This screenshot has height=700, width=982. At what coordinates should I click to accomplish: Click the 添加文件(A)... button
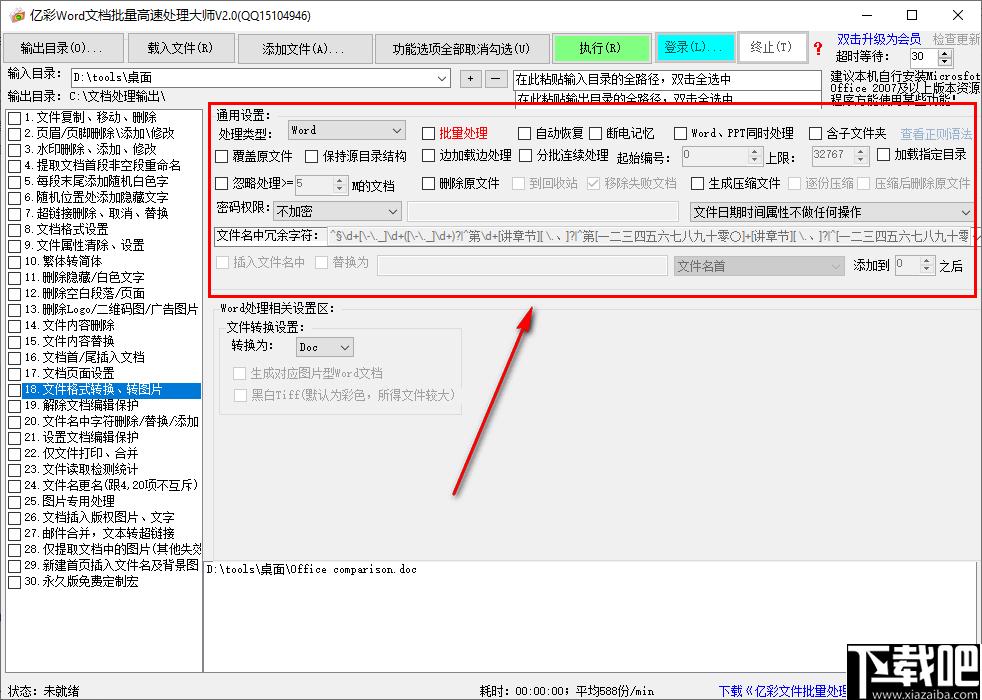tap(303, 48)
